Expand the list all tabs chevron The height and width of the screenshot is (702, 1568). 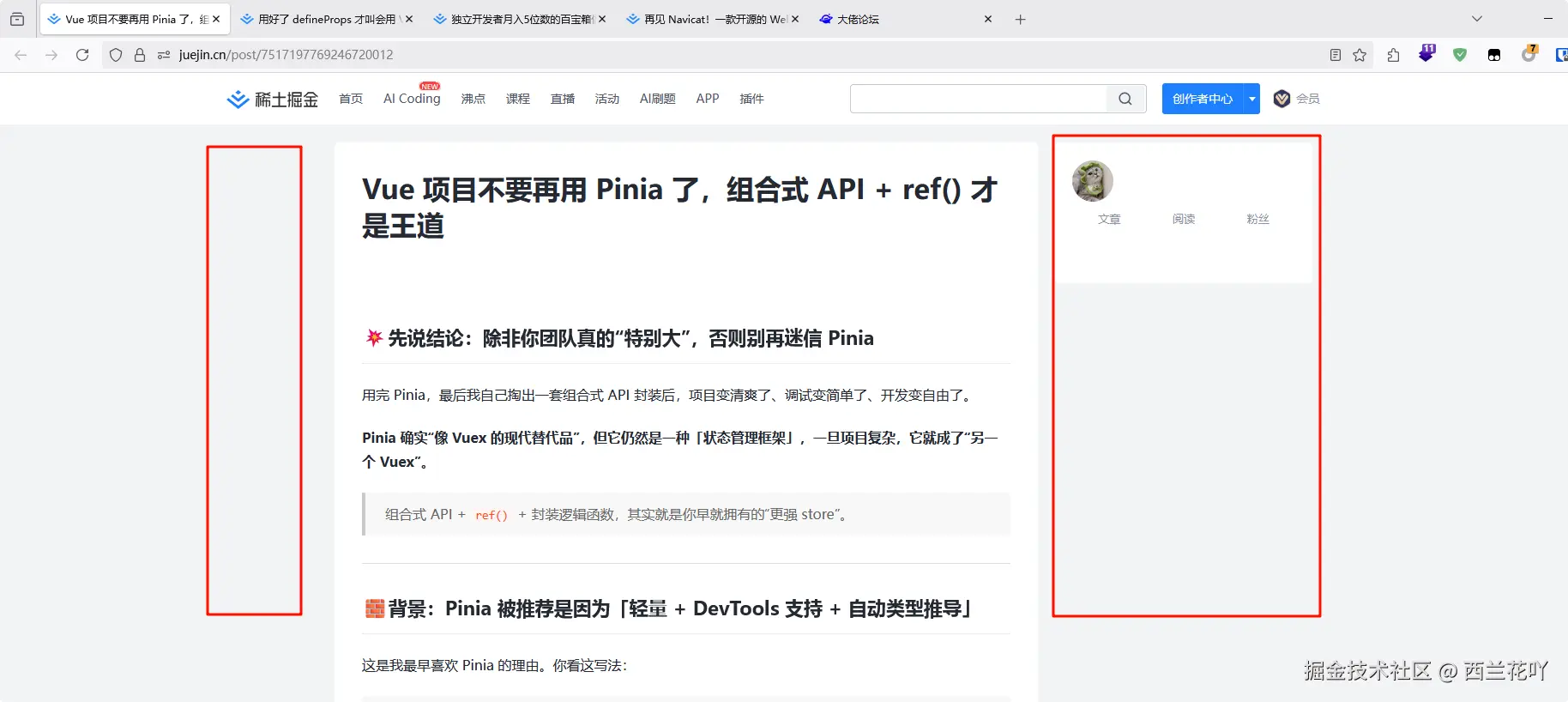pyautogui.click(x=1477, y=19)
